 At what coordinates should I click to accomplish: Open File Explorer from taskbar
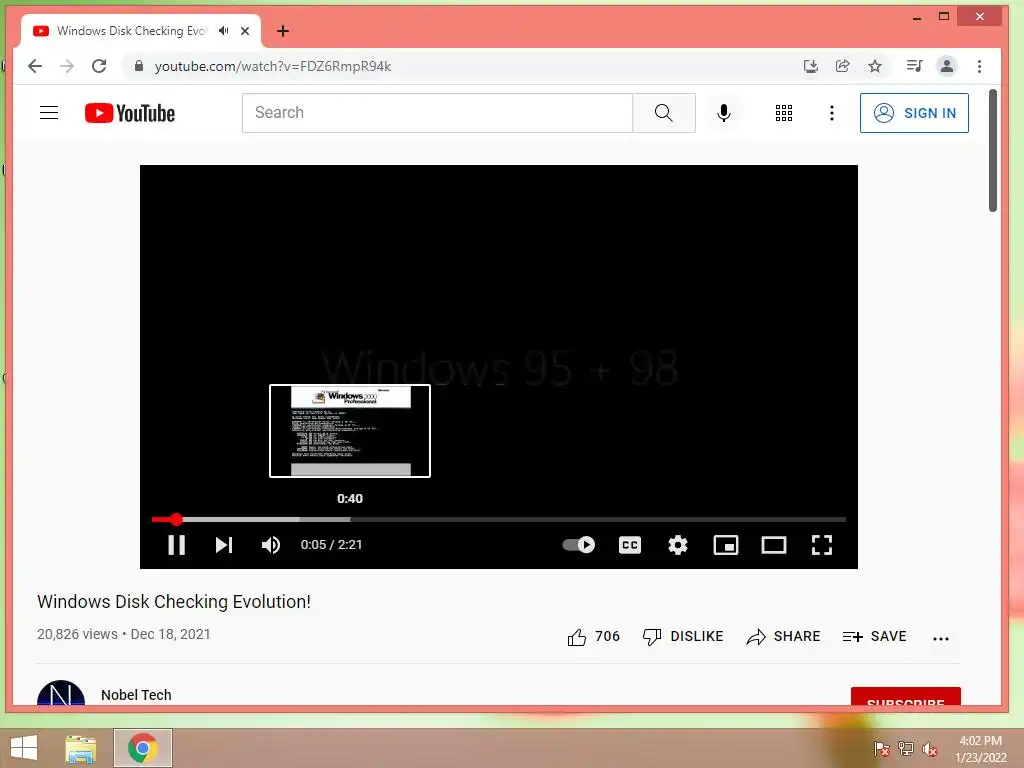(x=81, y=748)
